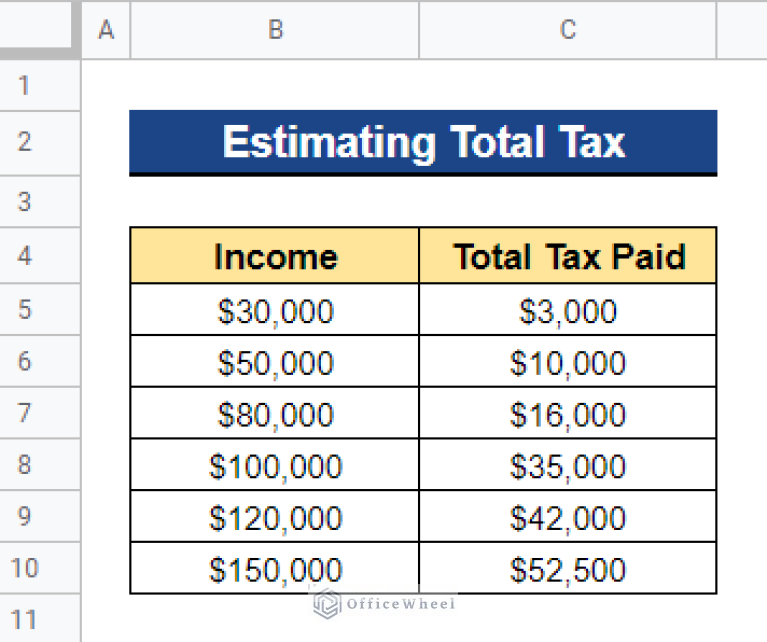Click the cell containing $3,000

(x=568, y=310)
